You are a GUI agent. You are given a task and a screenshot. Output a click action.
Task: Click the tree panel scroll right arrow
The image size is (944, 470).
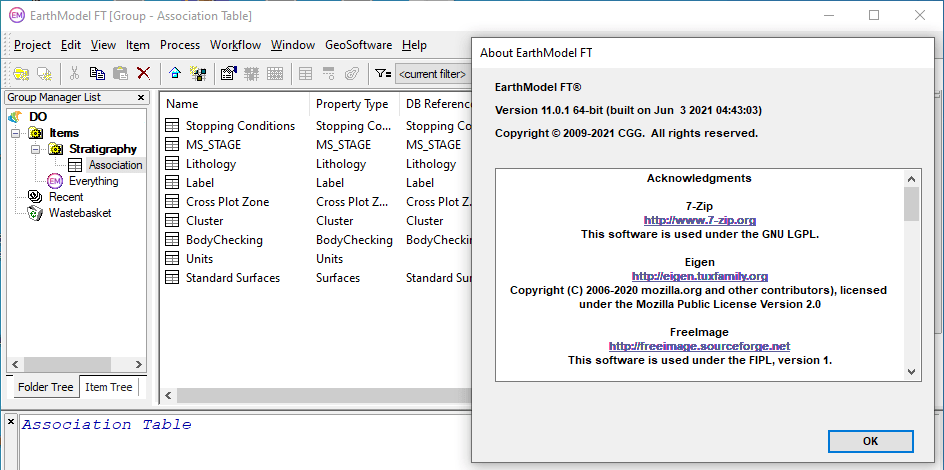tap(138, 364)
